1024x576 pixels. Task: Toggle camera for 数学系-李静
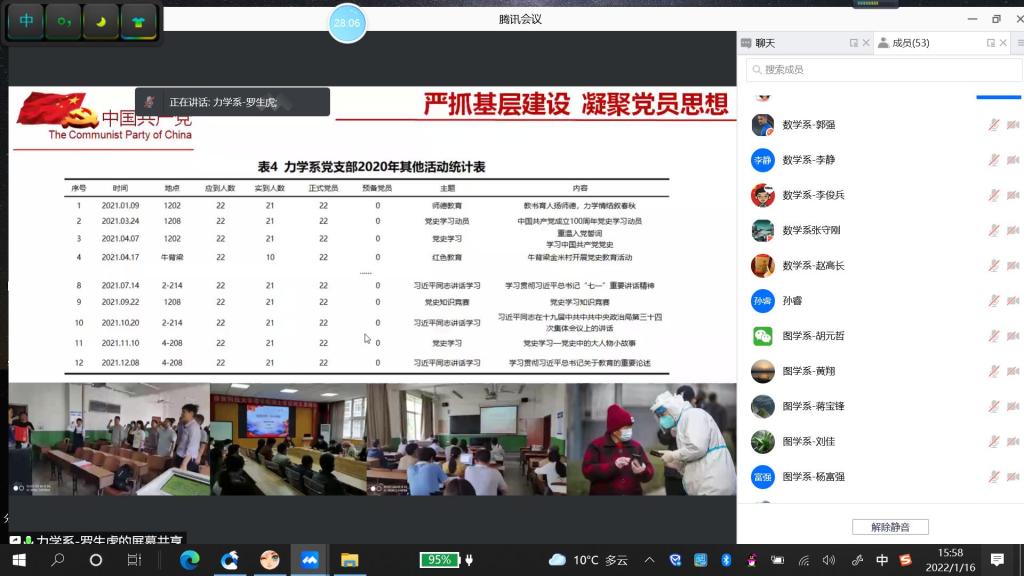(x=1012, y=160)
